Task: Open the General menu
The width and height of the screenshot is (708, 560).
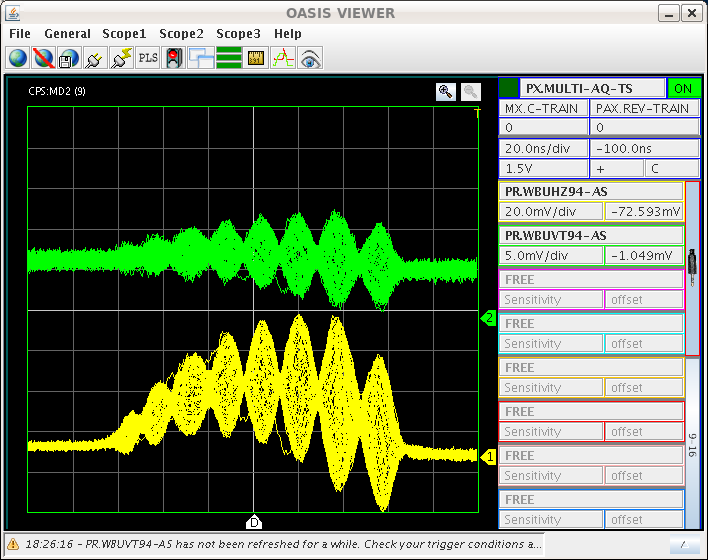Action: (67, 34)
